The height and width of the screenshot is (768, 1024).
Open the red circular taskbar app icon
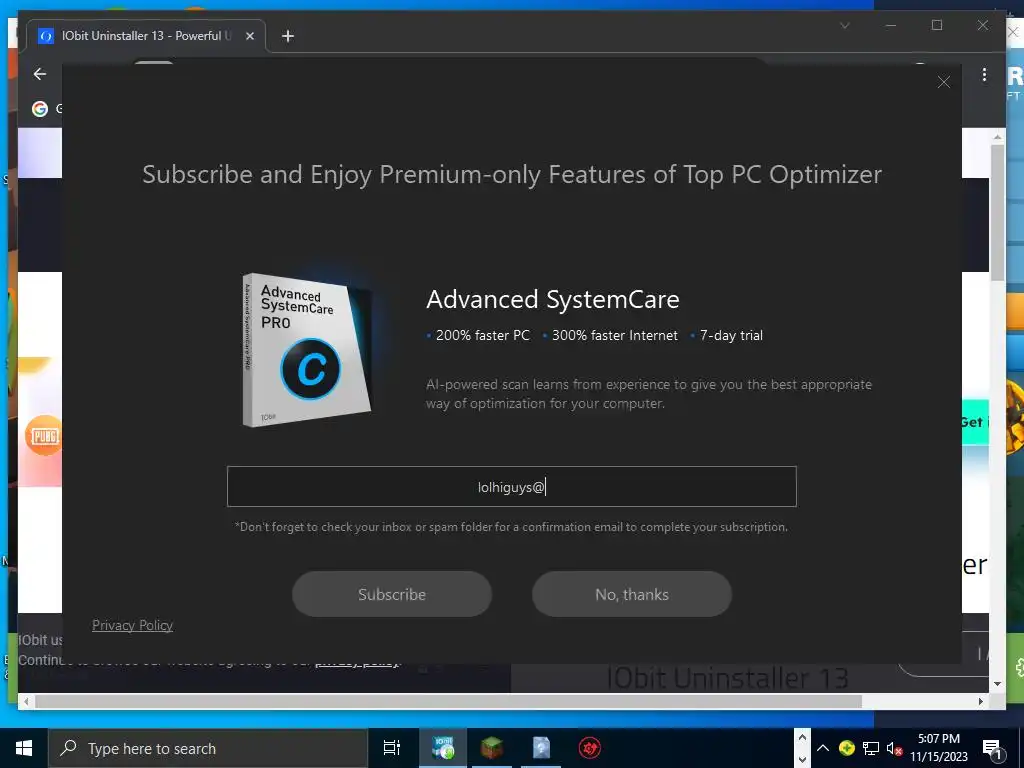pyautogui.click(x=590, y=748)
